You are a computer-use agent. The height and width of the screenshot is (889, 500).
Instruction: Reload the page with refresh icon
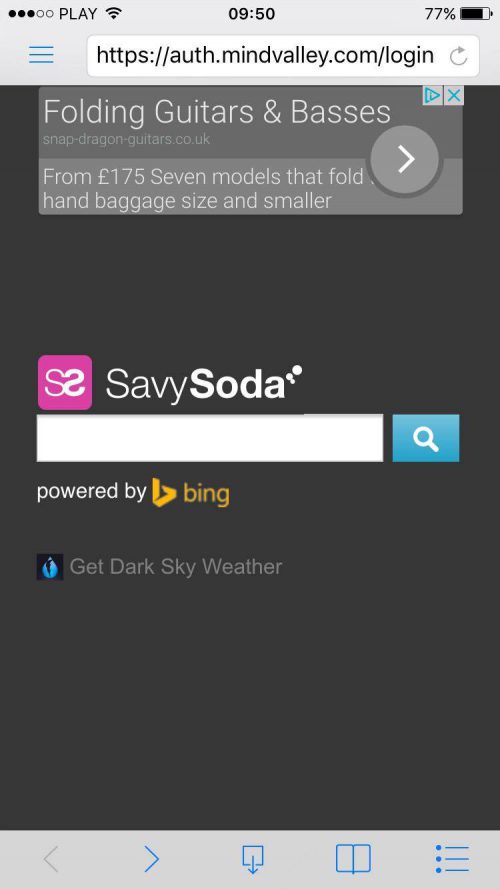(458, 56)
